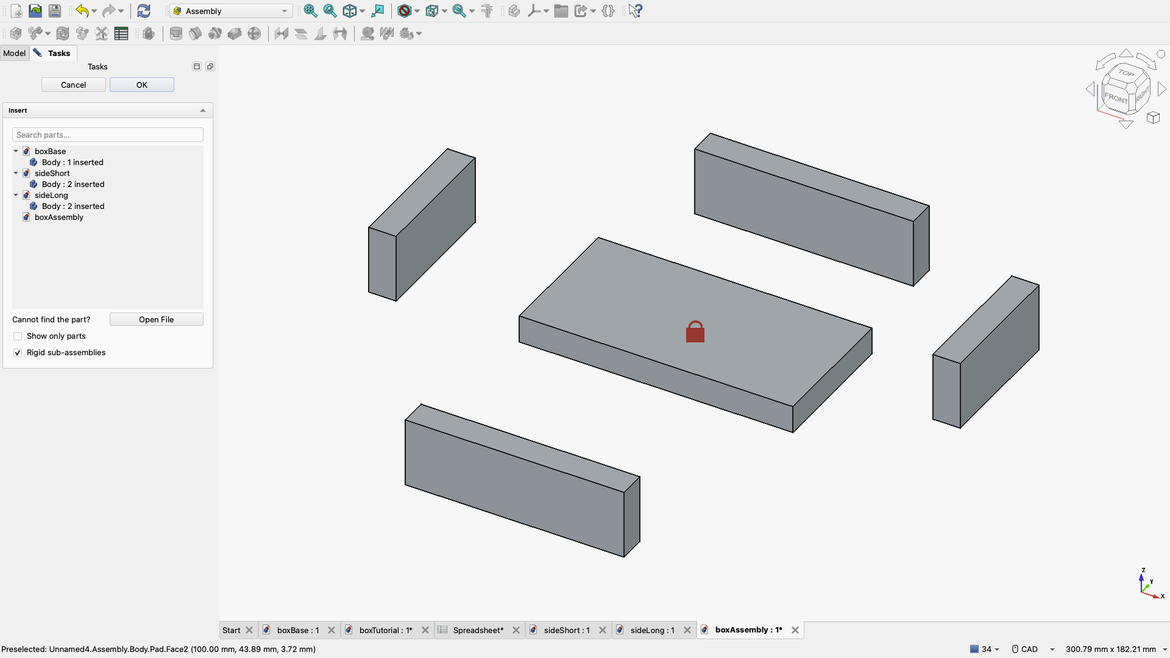1170x658 pixels.
Task: Collapse the sideLong tree item
Action: click(16, 196)
